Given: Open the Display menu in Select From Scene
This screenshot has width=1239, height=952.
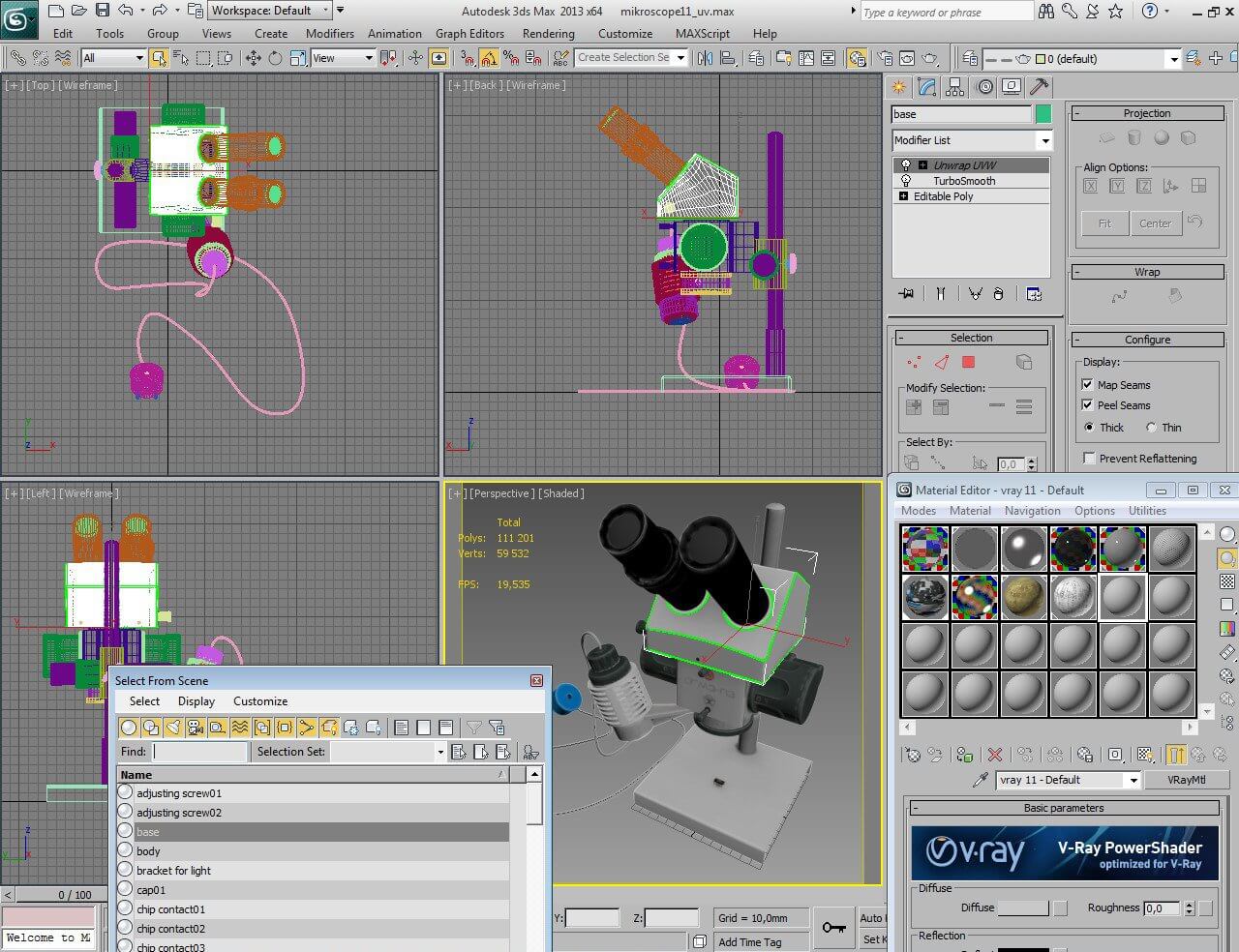Looking at the screenshot, I should click(x=196, y=701).
